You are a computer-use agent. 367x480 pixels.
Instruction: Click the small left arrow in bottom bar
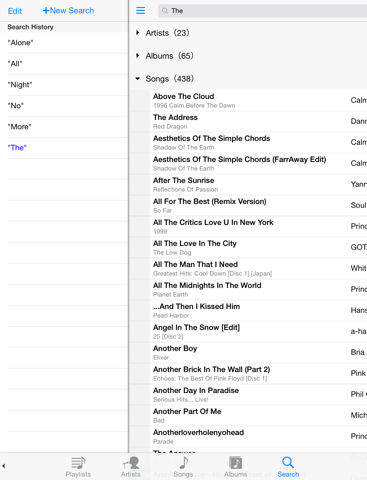click(4, 466)
